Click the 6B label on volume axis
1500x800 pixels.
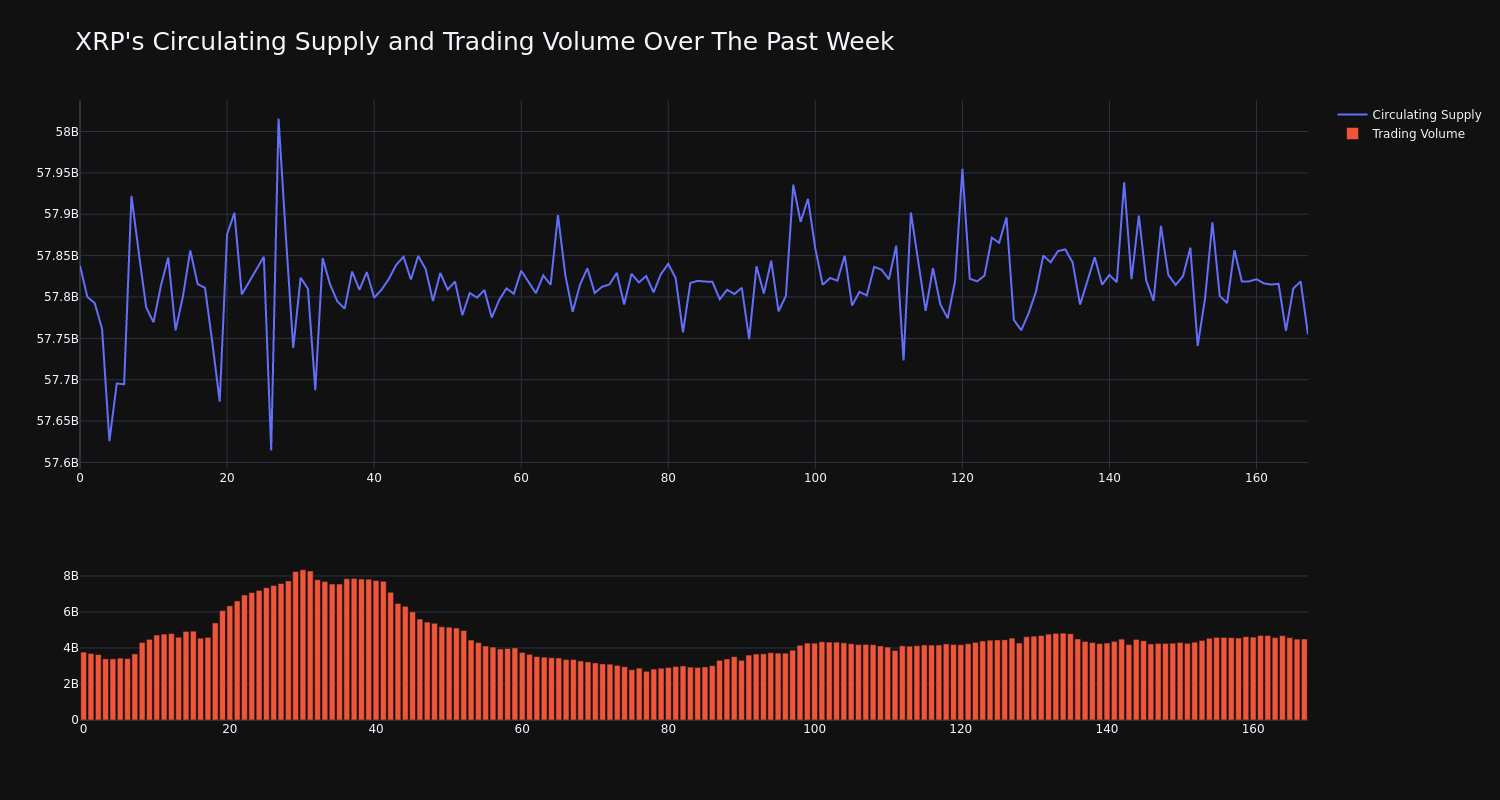pos(71,612)
